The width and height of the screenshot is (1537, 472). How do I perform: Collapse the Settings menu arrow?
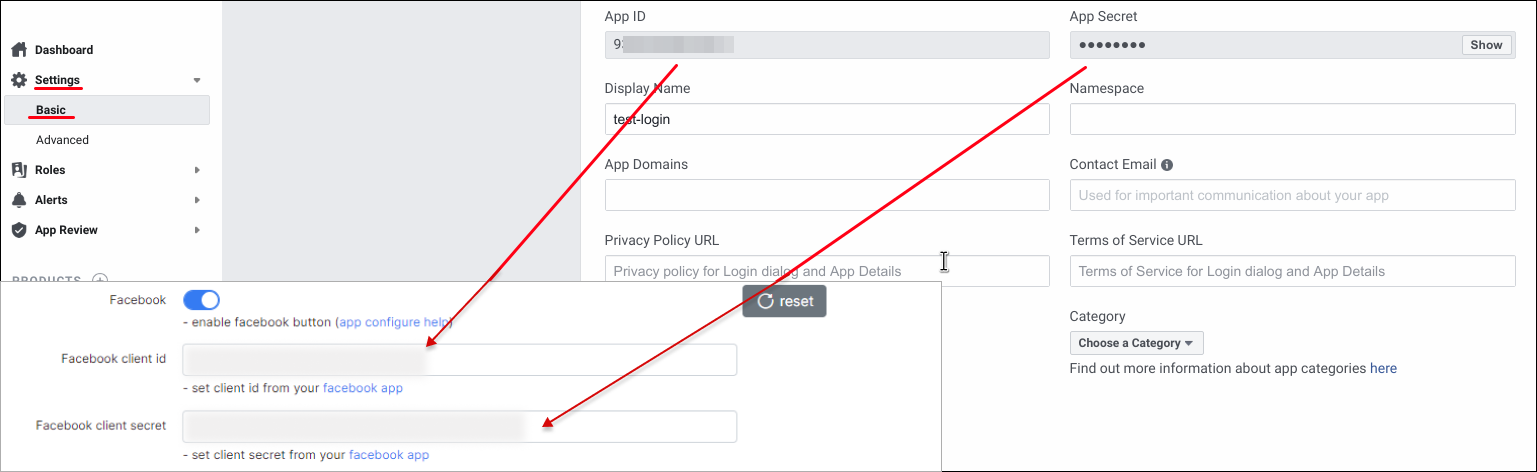coord(197,80)
